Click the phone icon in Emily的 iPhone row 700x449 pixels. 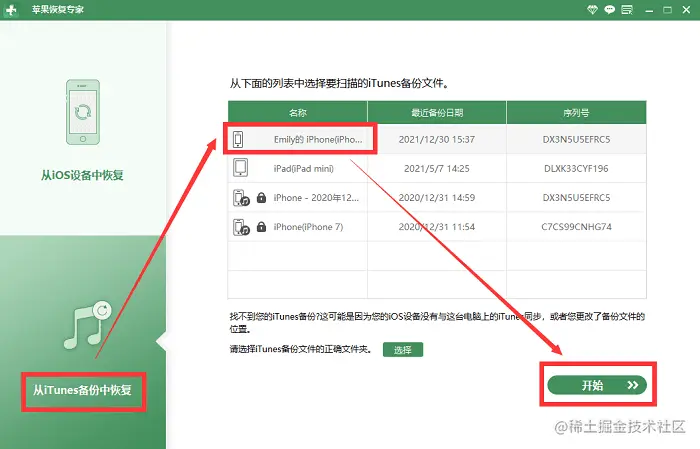238,139
